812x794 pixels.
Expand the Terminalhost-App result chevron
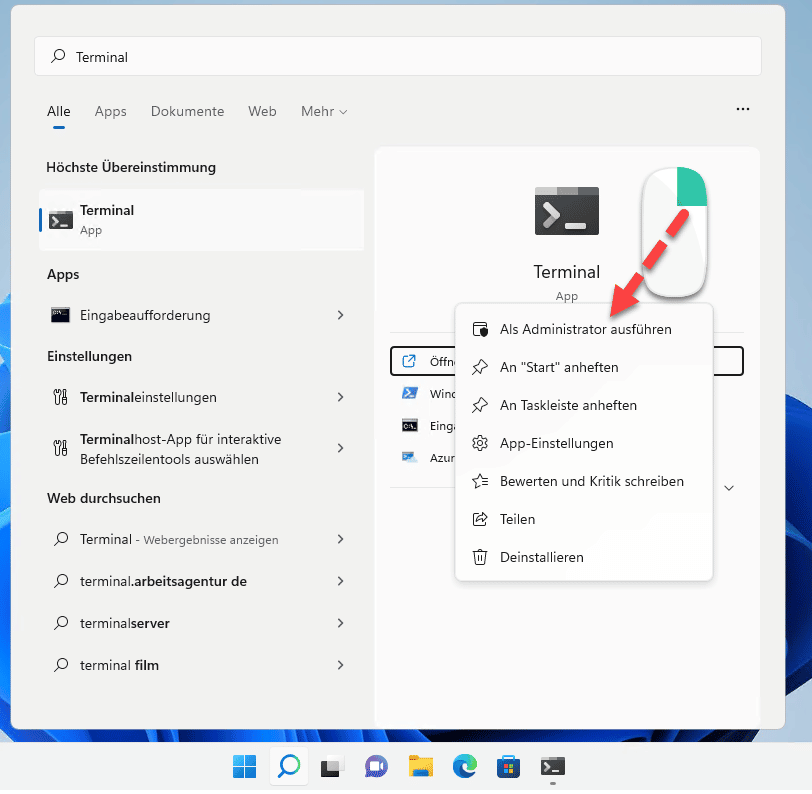pos(340,448)
